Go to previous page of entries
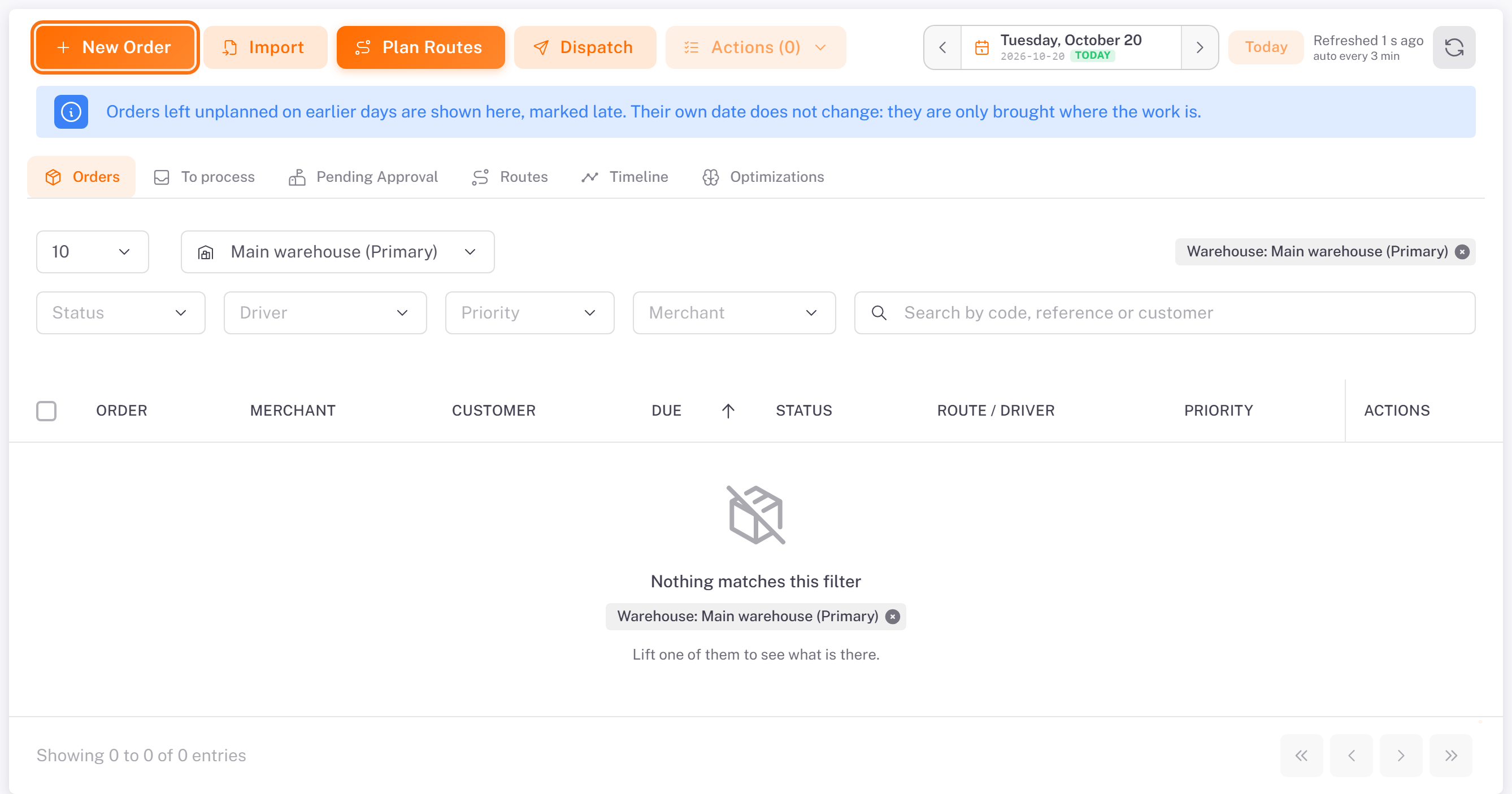 pos(1350,755)
